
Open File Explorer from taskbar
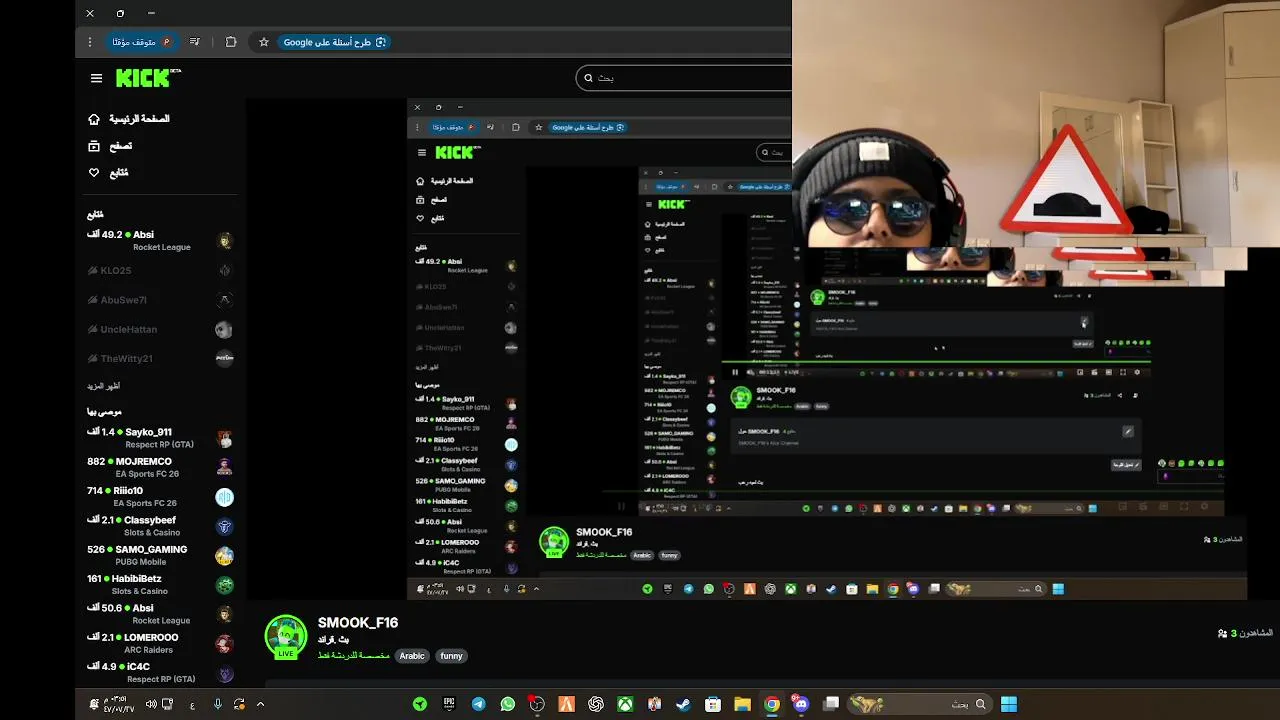pyautogui.click(x=742, y=704)
